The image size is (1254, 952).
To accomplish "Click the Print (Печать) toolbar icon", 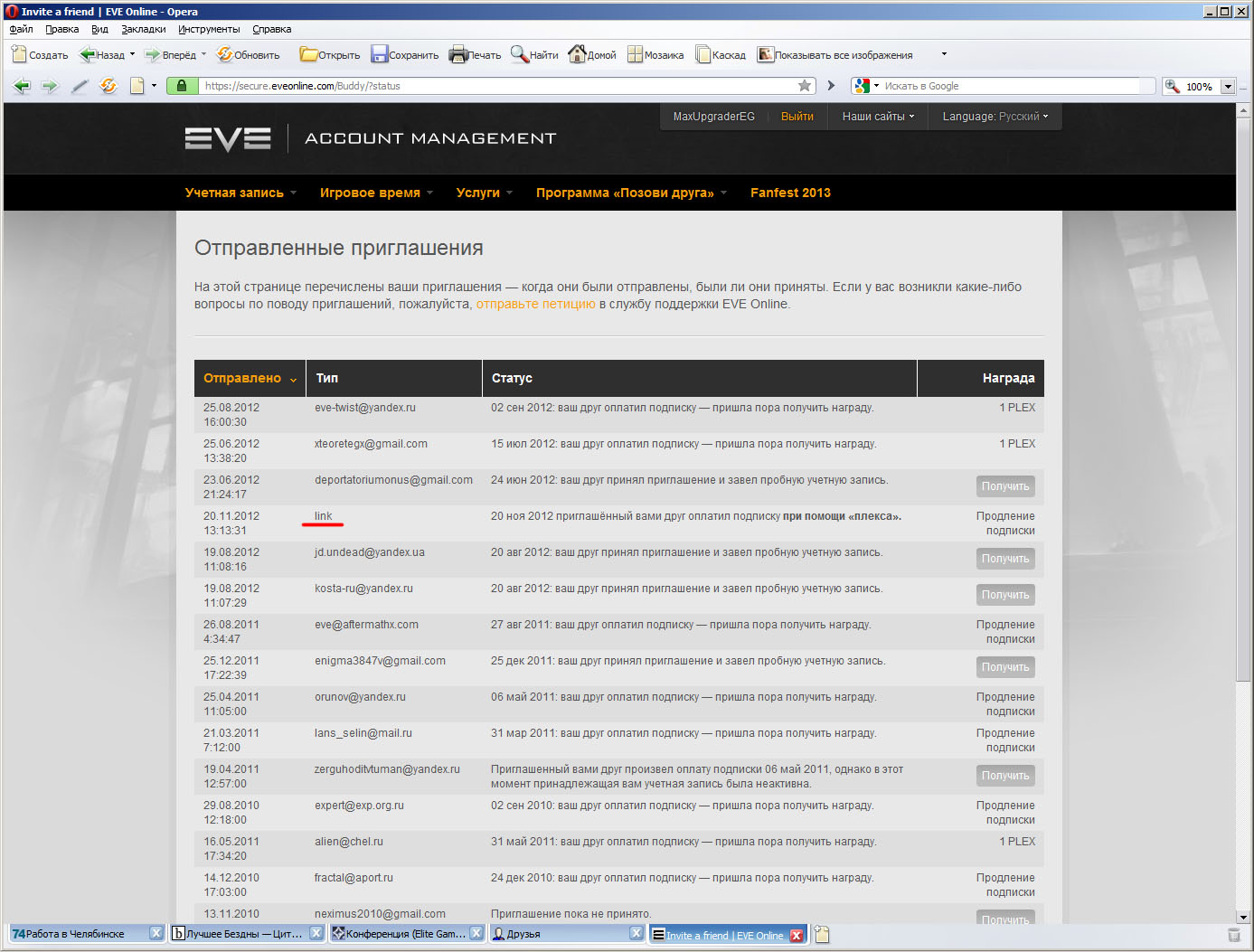I will (458, 55).
